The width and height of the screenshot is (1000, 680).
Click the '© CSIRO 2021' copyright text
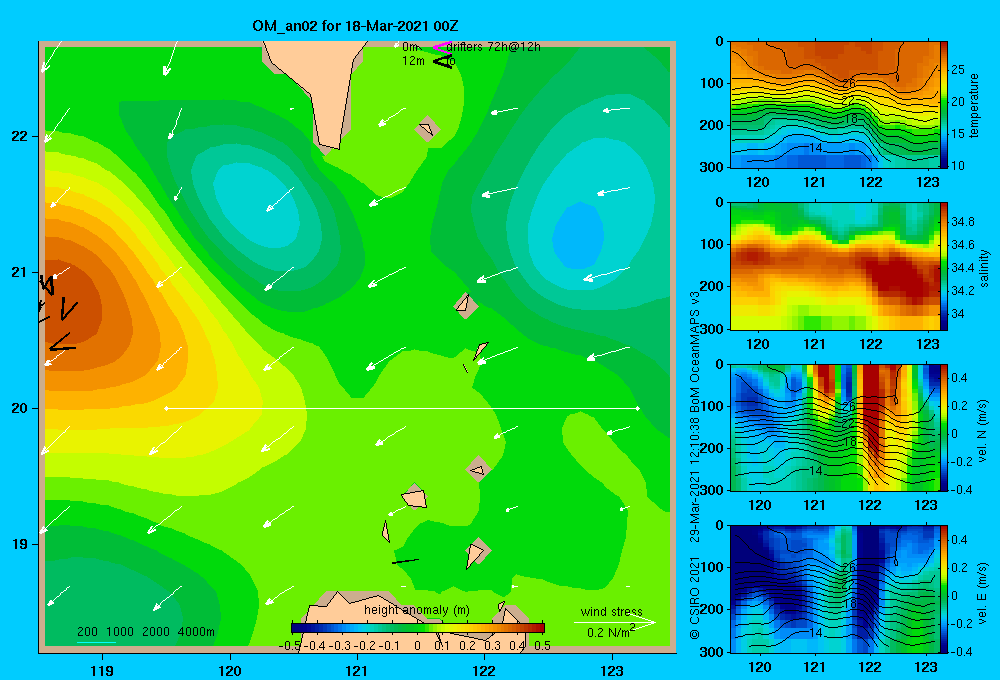coord(695,598)
